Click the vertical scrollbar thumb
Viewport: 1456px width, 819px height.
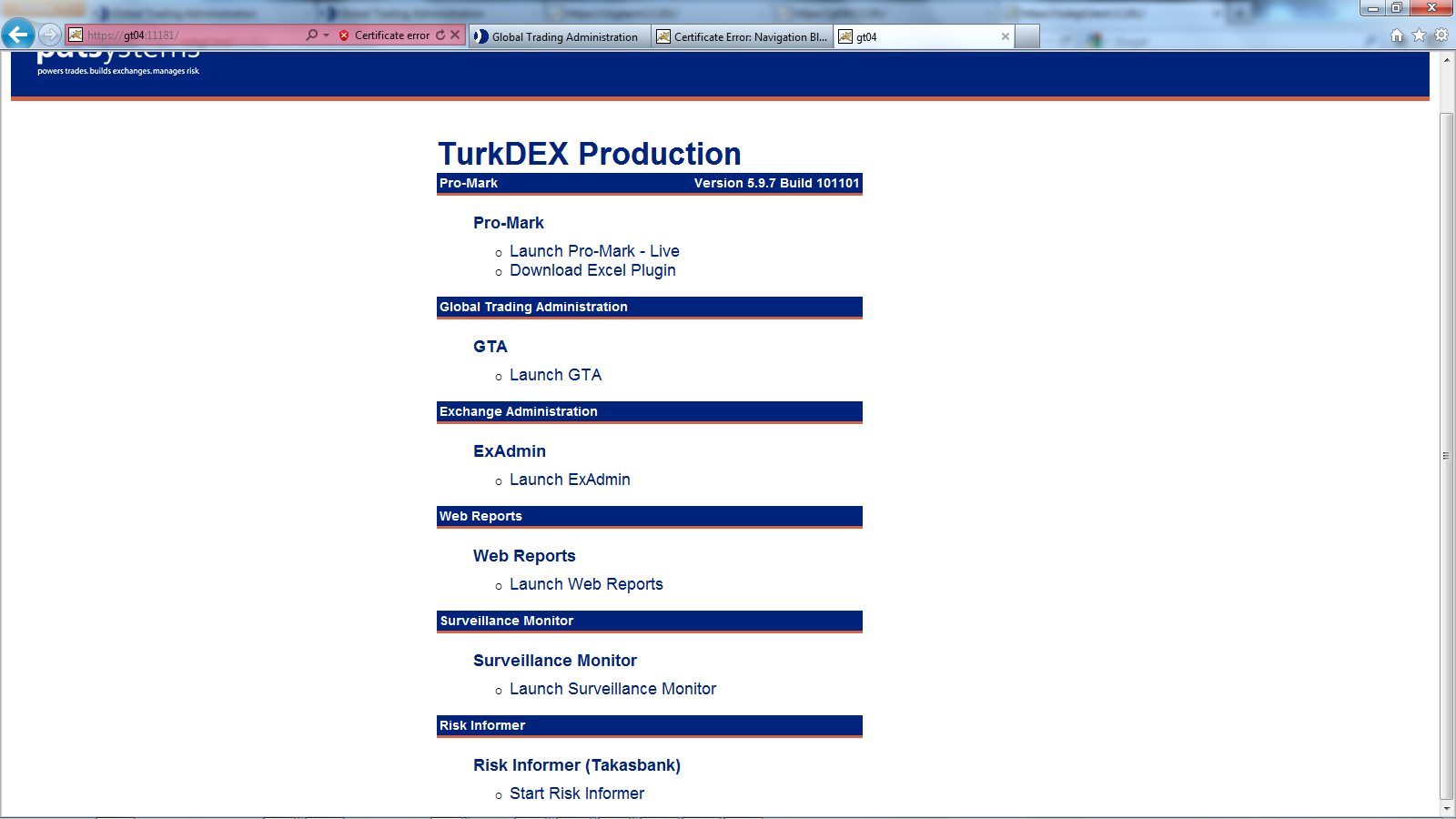pos(1447,455)
